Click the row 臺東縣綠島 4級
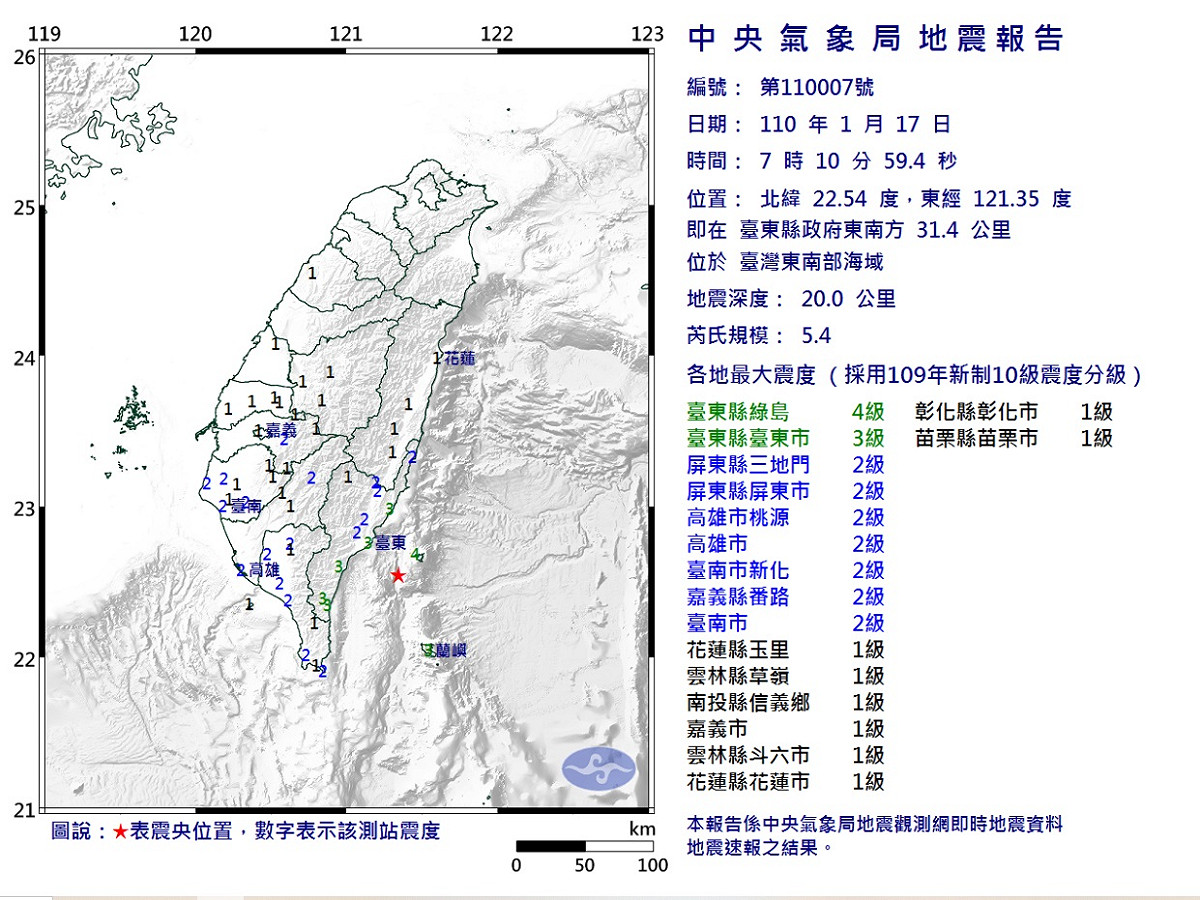Viewport: 1200px width, 900px height. point(786,412)
